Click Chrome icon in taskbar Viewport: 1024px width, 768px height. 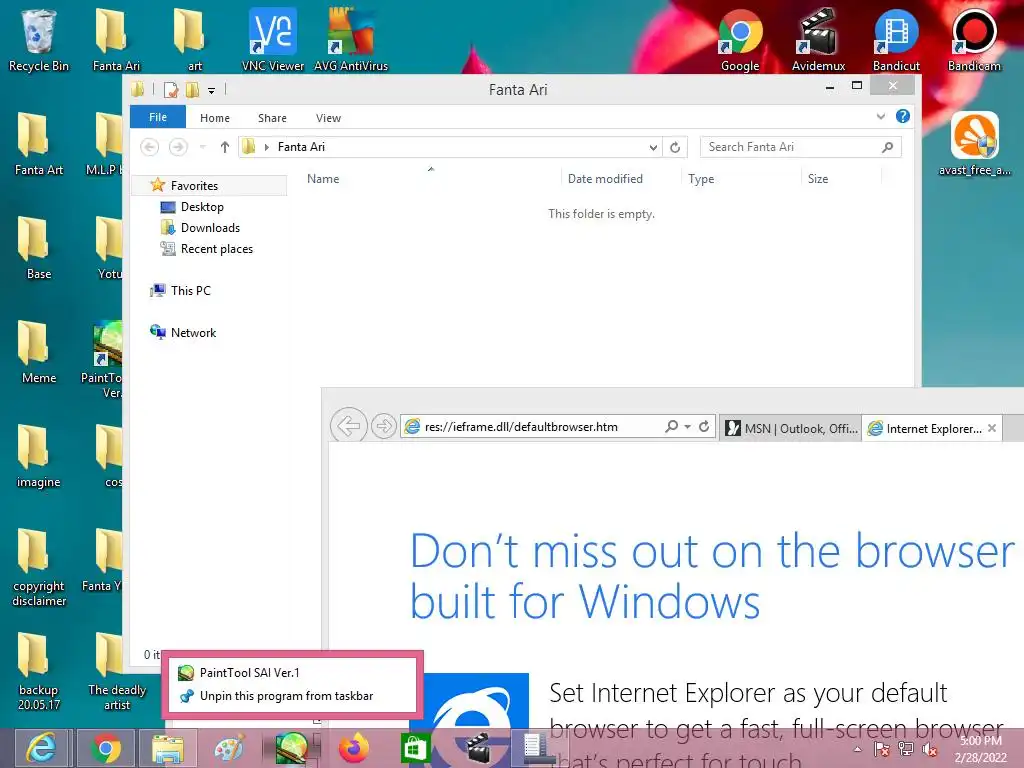click(x=105, y=748)
